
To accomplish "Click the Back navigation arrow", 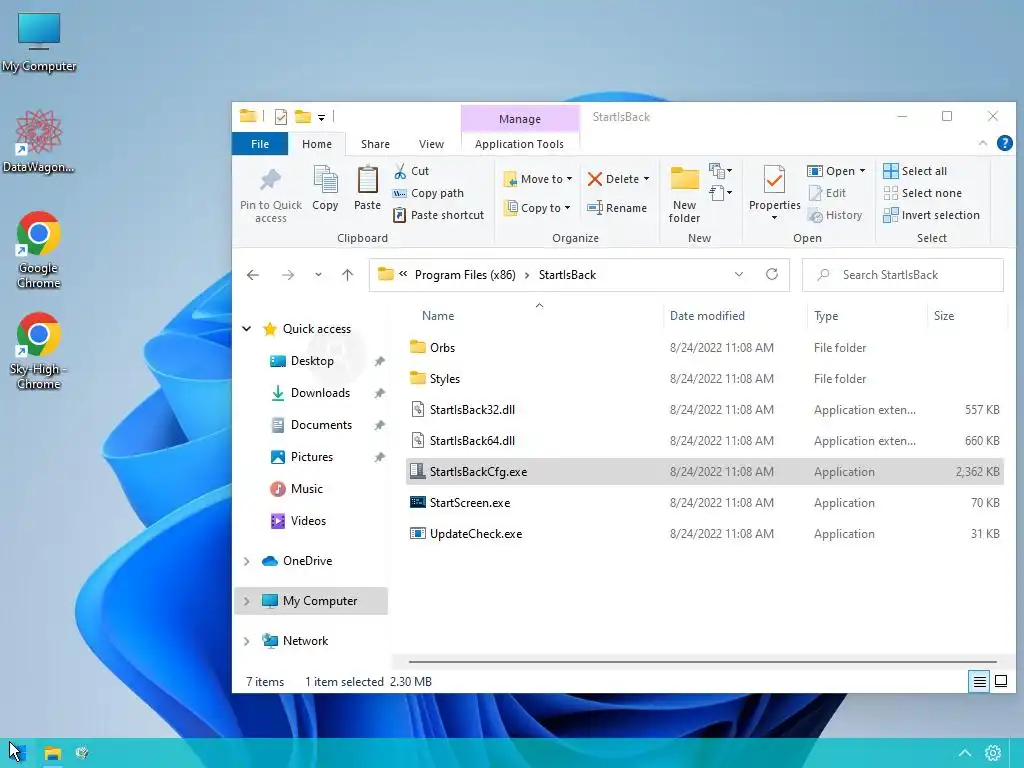I will click(x=253, y=275).
